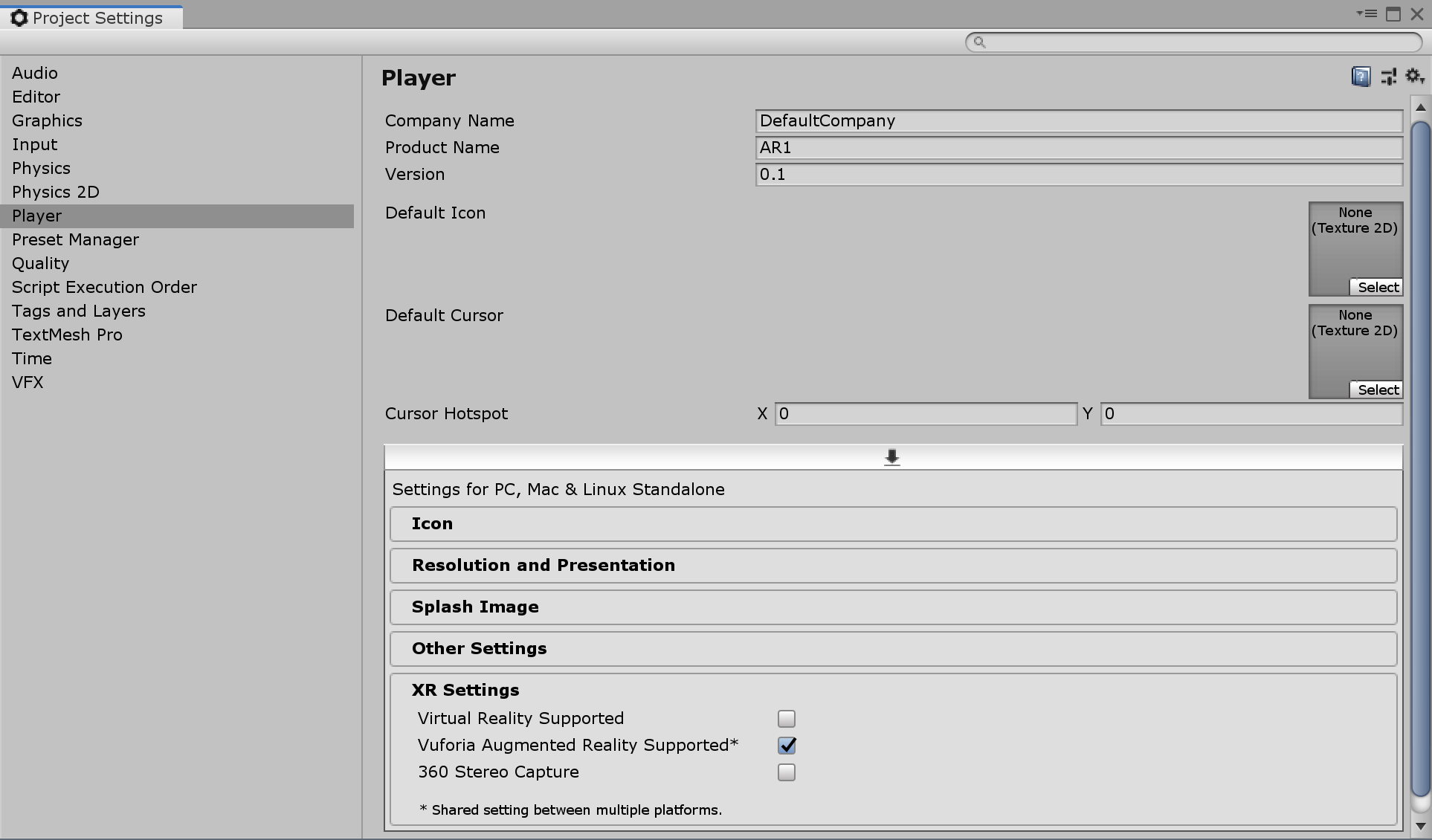This screenshot has height=840, width=1432.
Task: Open Script Execution Order settings
Action: pos(177,287)
